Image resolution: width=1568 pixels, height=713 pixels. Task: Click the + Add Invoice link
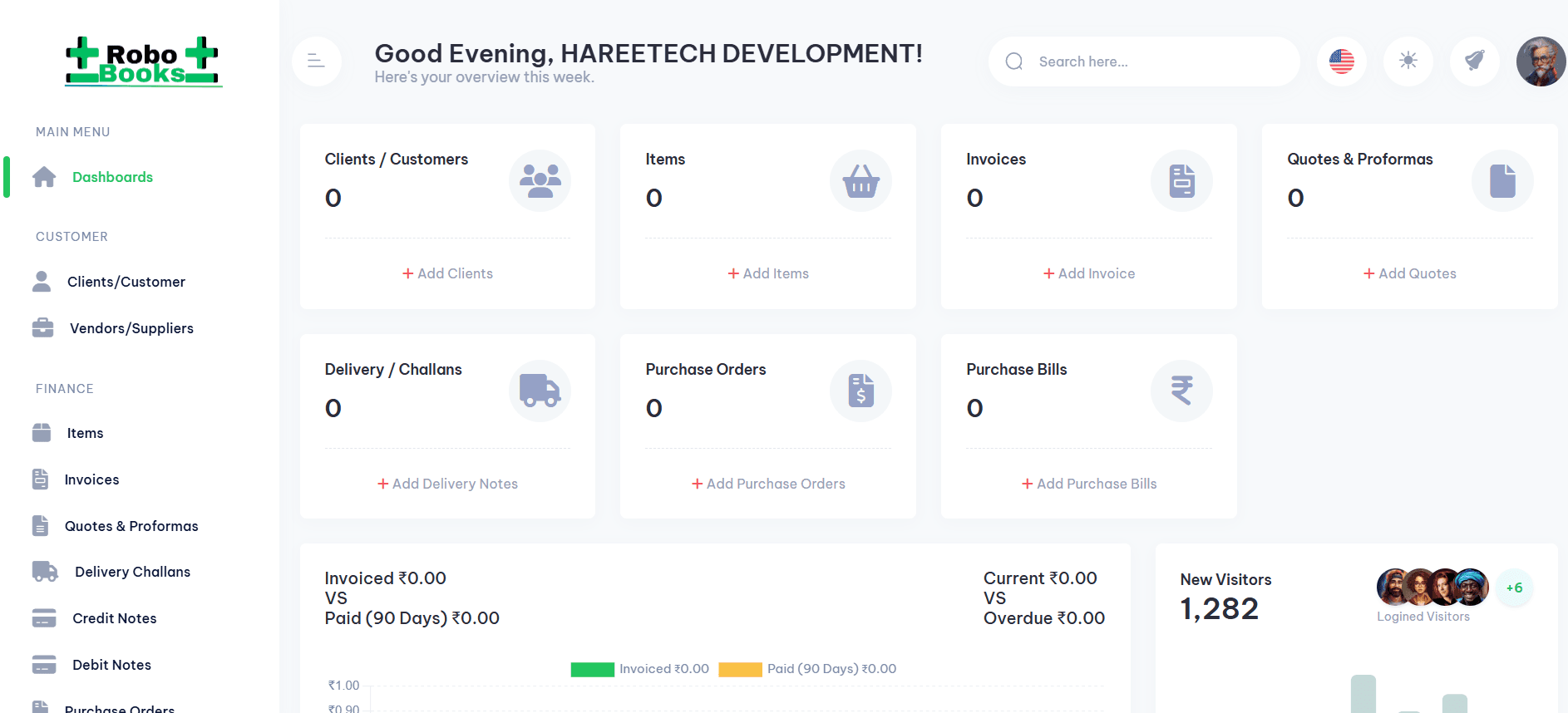tap(1089, 273)
